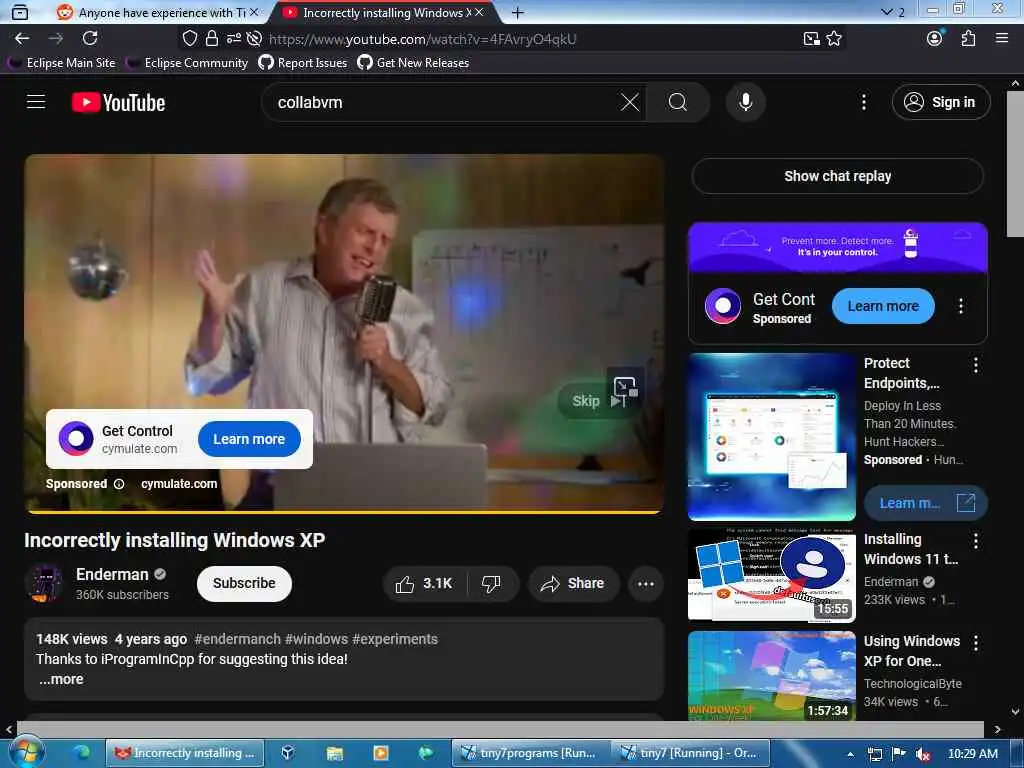Open a new browser tab
This screenshot has width=1024, height=768.
517,12
